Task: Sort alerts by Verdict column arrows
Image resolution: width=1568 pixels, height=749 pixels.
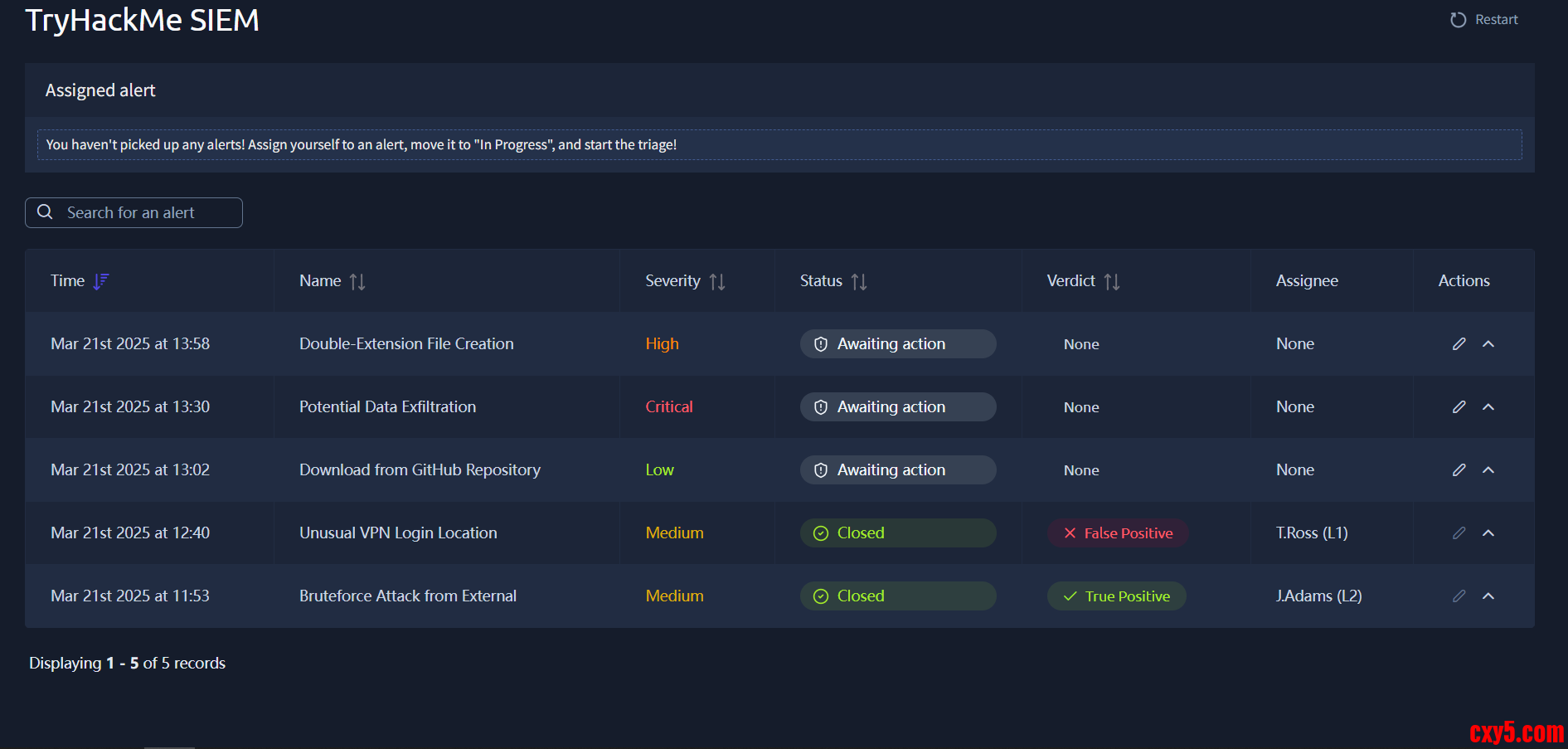Action: pos(1112,282)
